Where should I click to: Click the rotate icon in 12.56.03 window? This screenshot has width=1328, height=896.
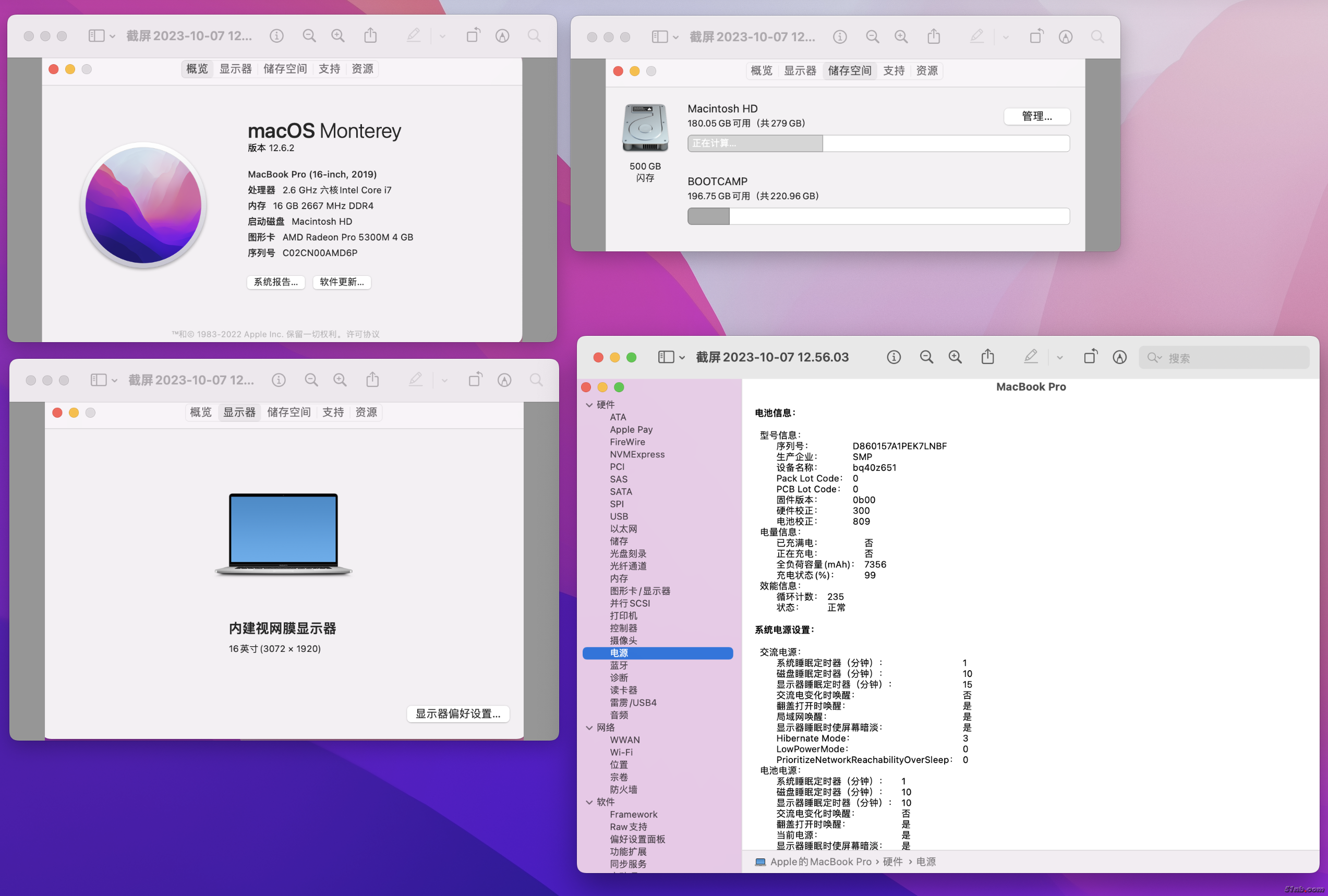(1090, 357)
